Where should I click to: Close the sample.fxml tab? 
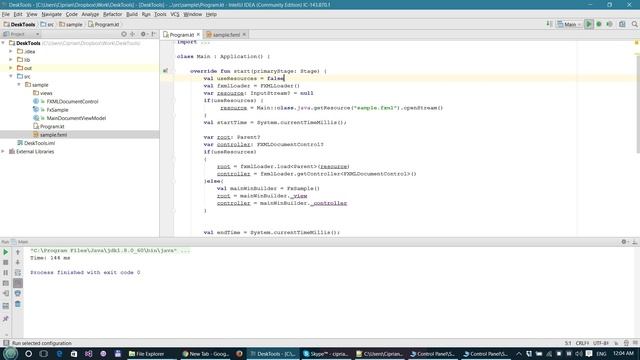244,34
